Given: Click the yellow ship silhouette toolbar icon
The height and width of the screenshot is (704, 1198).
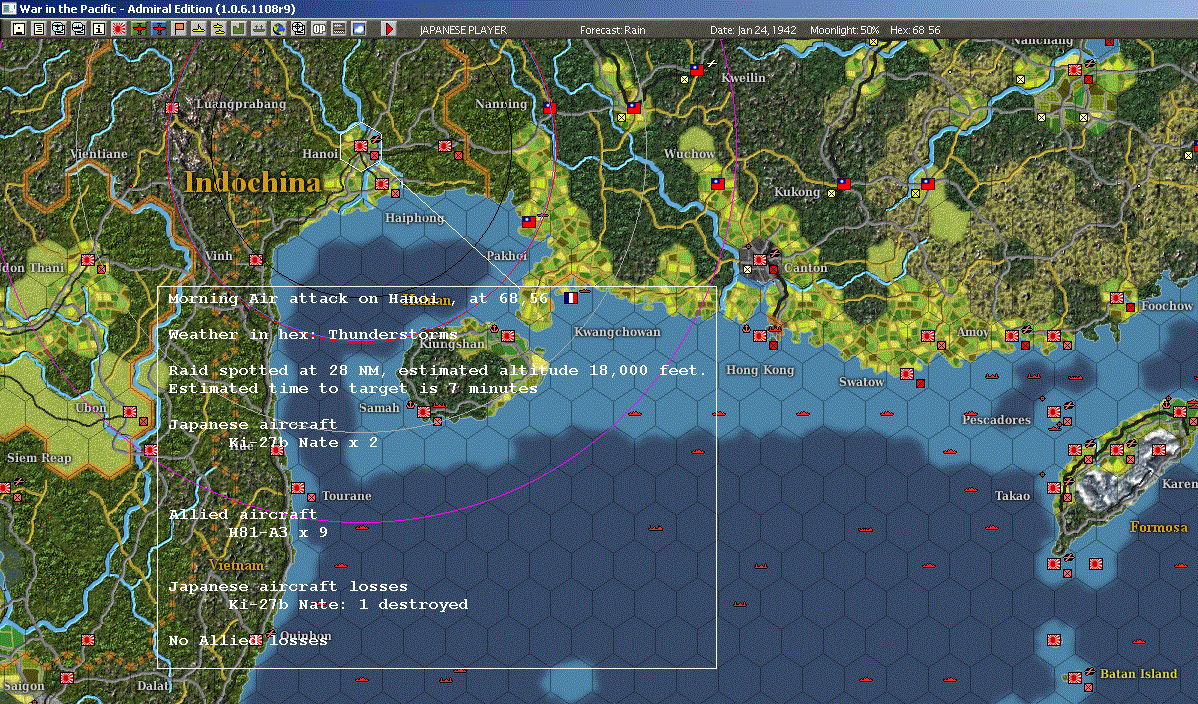Looking at the screenshot, I should click(x=199, y=29).
